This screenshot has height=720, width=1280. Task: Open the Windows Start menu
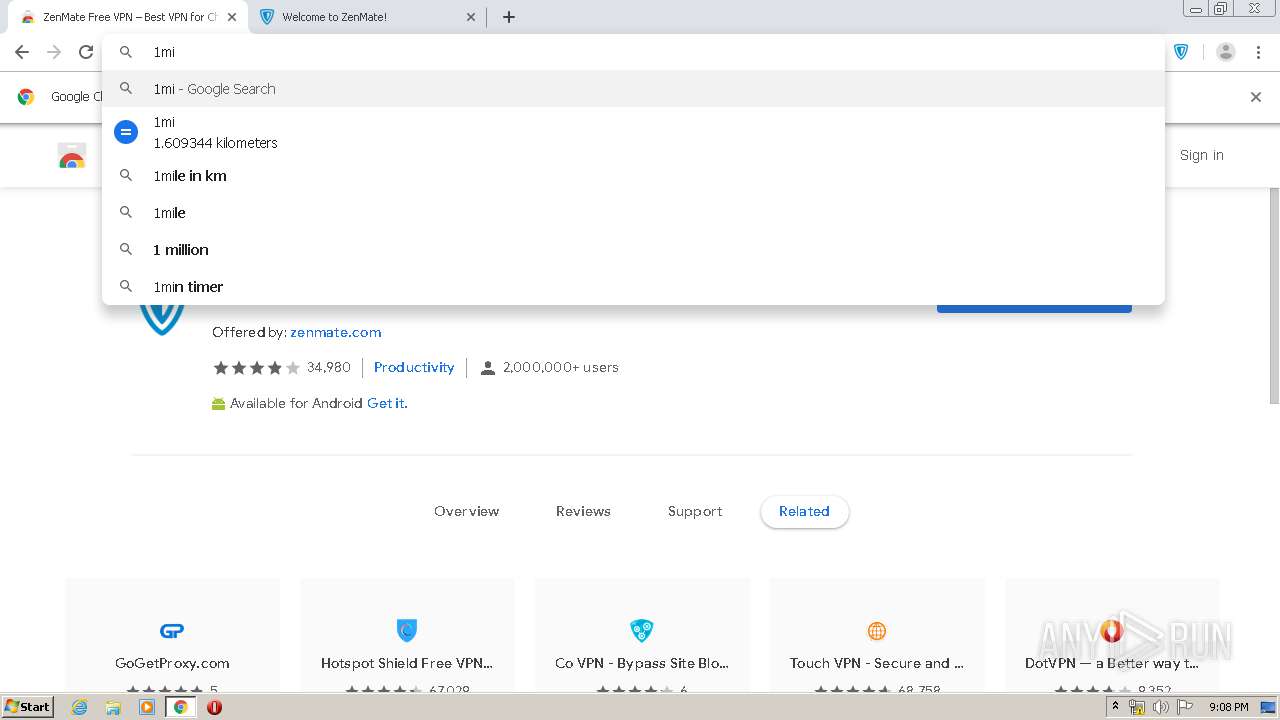pos(28,707)
